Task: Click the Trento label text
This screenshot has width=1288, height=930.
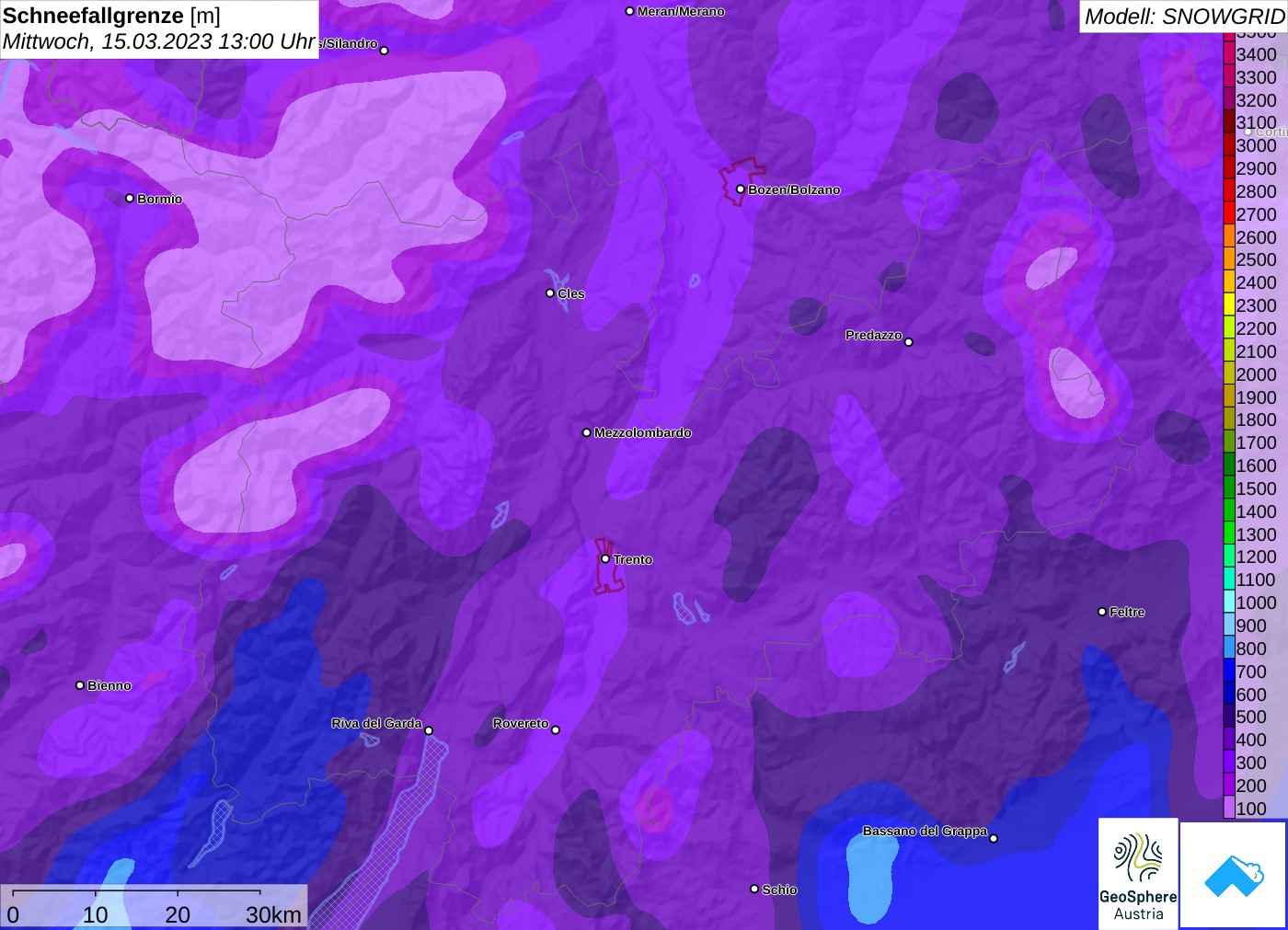Action: (x=633, y=559)
